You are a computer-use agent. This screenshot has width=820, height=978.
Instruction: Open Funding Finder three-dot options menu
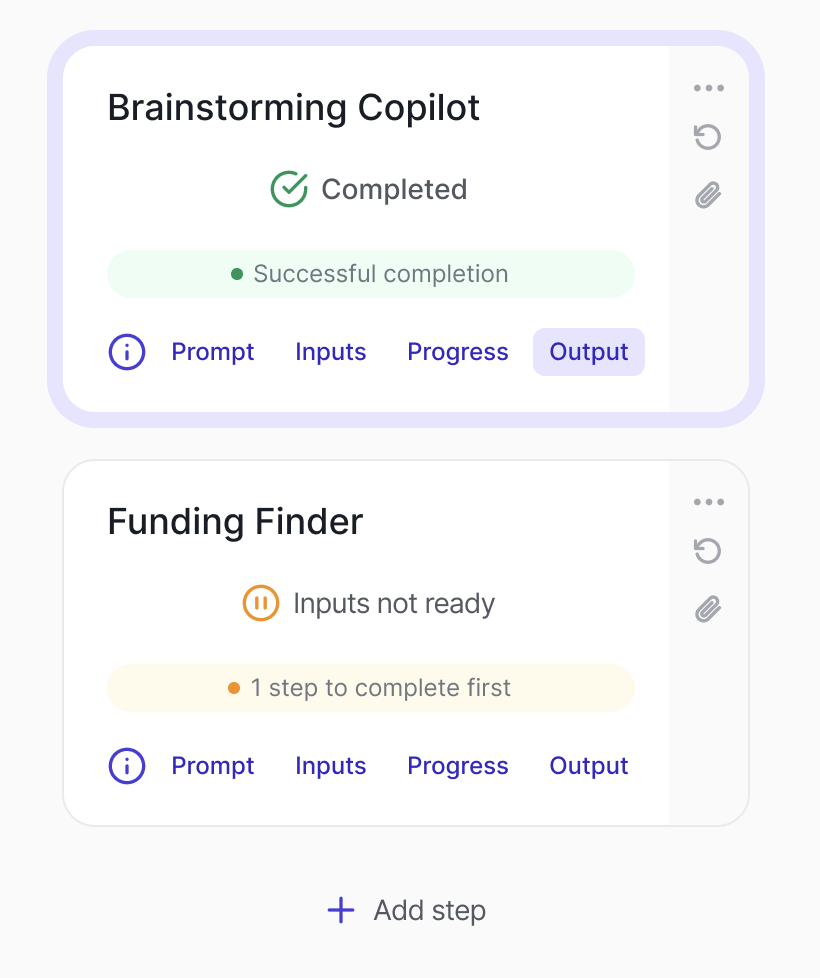[x=708, y=502]
